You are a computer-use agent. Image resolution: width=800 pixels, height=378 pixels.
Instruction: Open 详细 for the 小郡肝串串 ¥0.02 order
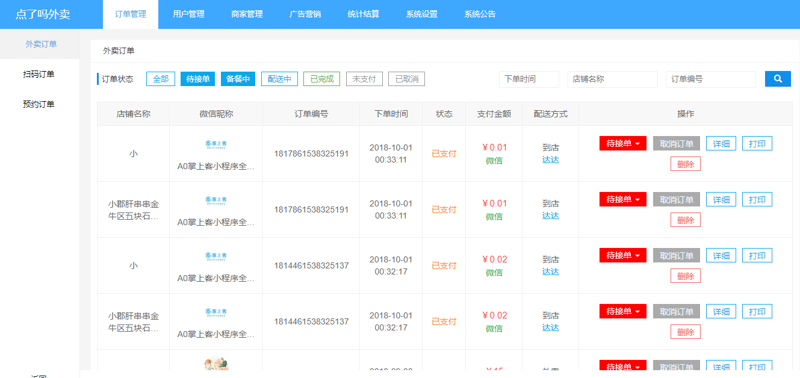click(721, 312)
